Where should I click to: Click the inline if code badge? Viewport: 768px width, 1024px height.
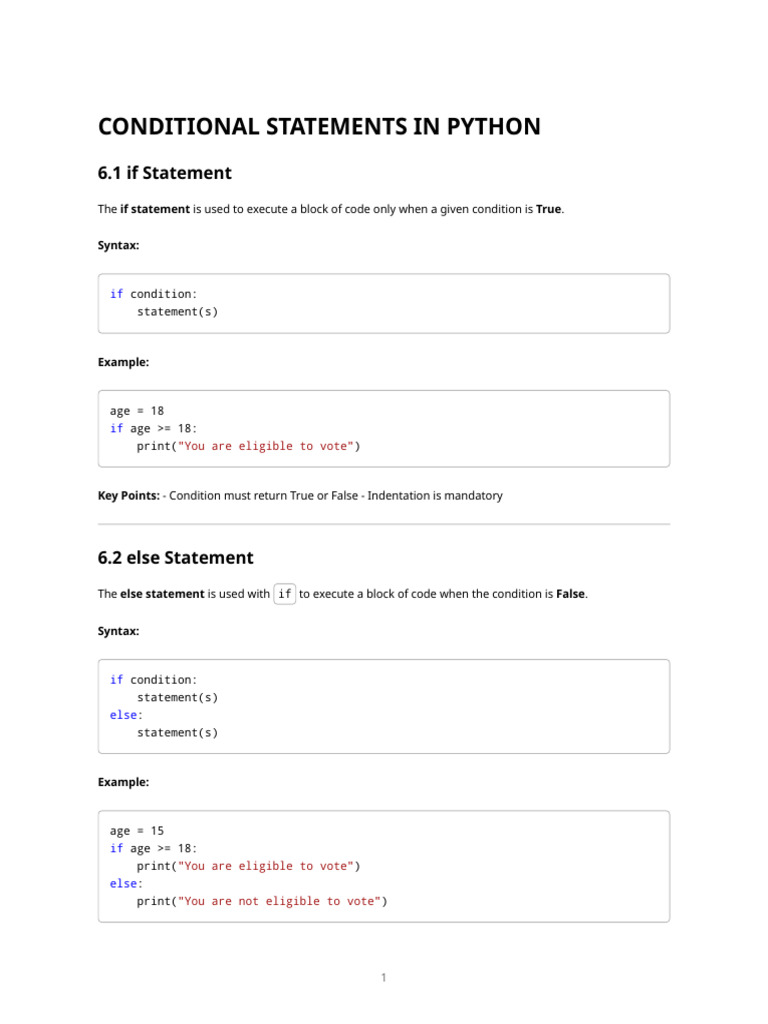[285, 594]
